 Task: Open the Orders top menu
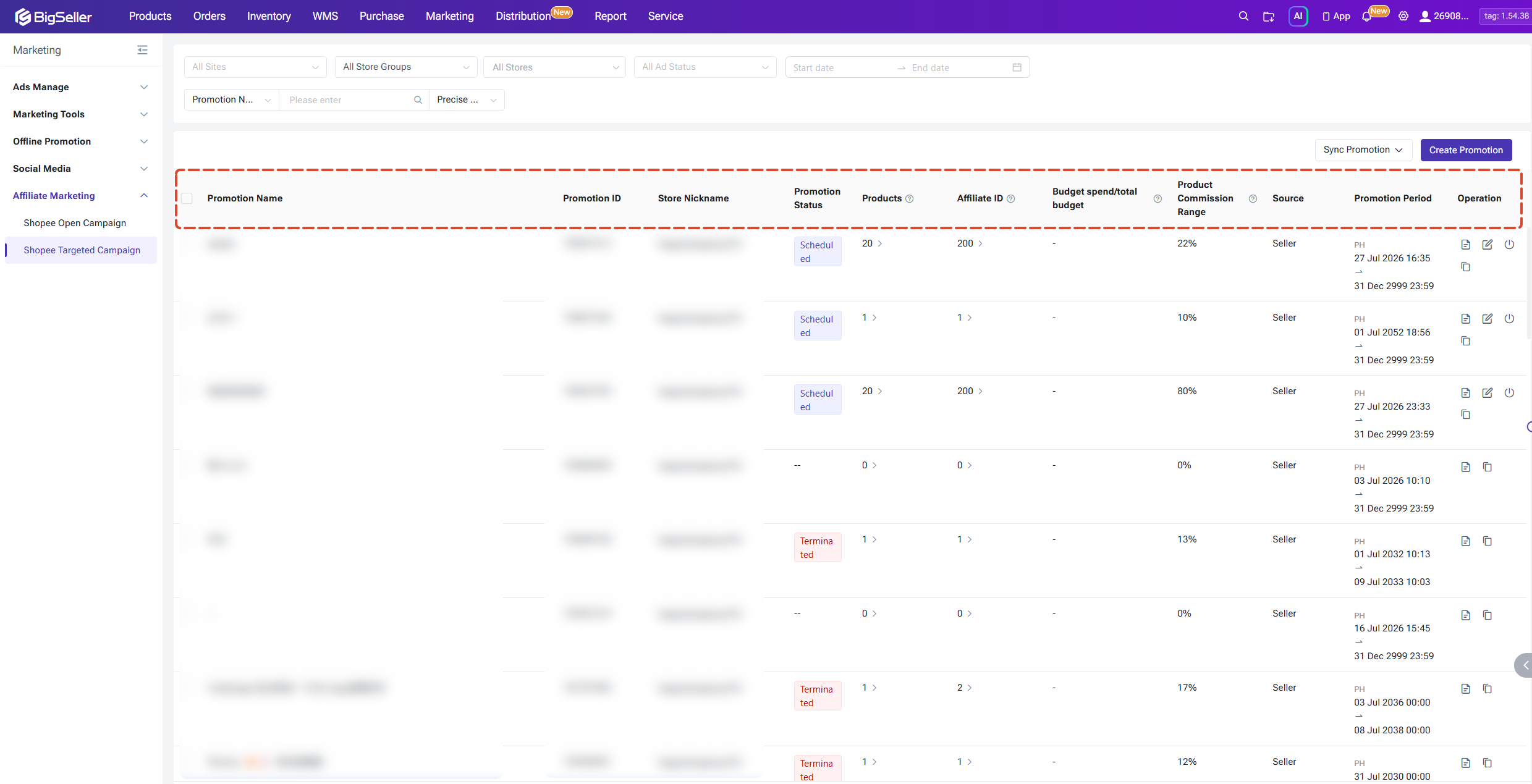point(209,16)
